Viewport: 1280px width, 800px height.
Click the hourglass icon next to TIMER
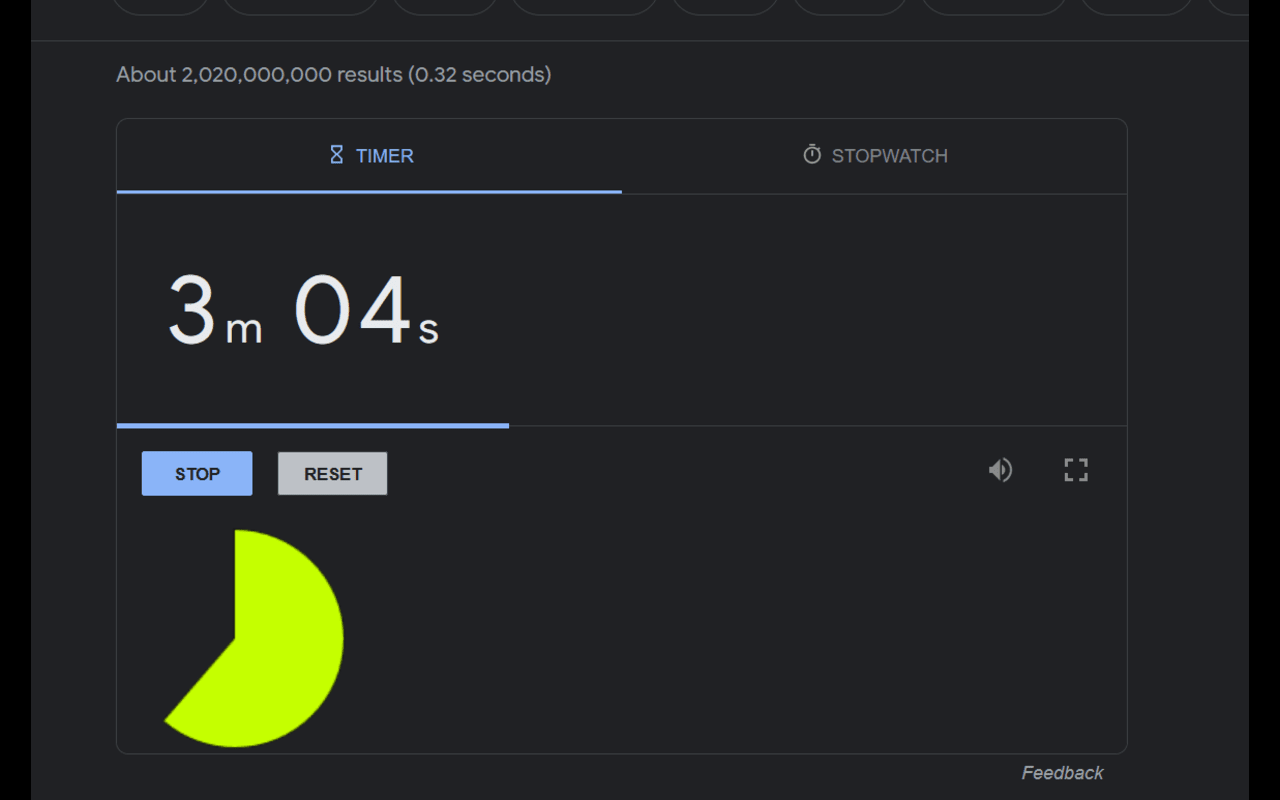pyautogui.click(x=337, y=155)
